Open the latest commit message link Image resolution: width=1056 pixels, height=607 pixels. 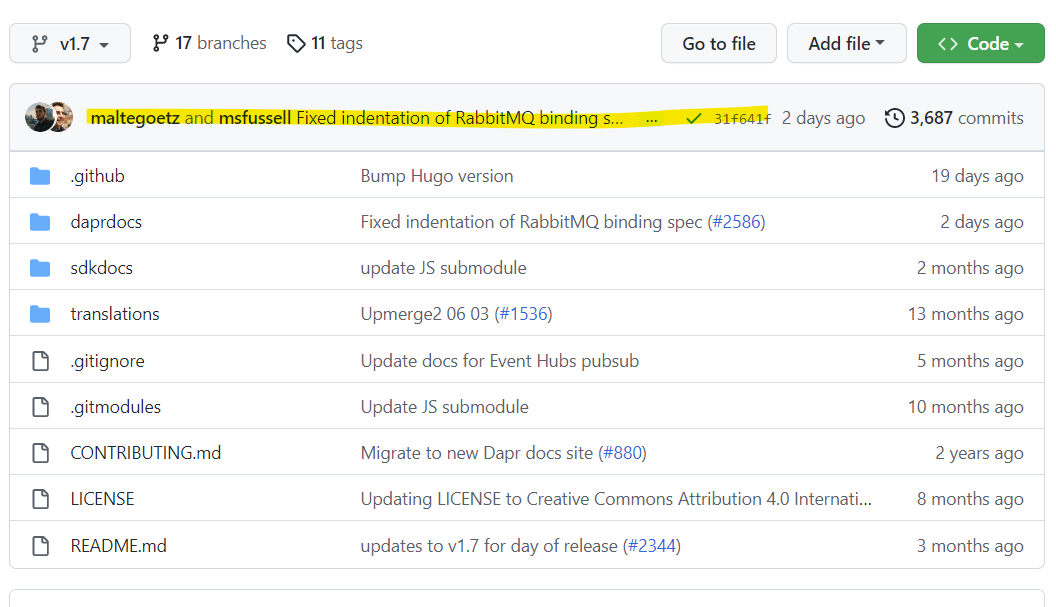pos(459,118)
